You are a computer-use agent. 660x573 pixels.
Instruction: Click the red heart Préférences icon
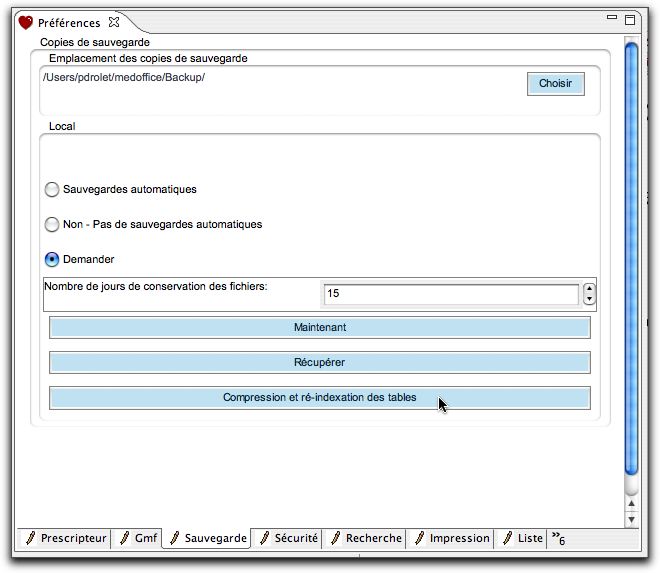(x=25, y=22)
